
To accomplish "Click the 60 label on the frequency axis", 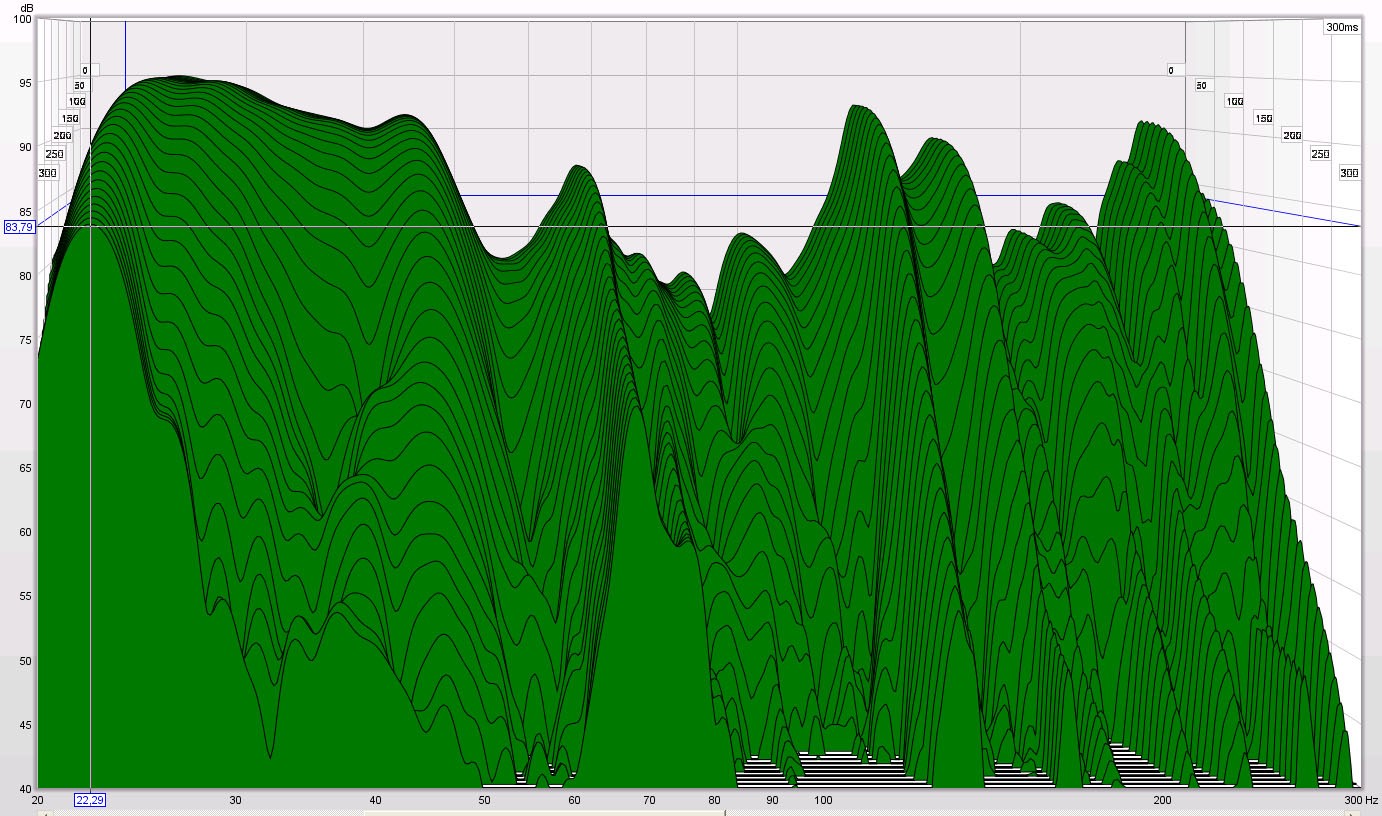I will (574, 800).
